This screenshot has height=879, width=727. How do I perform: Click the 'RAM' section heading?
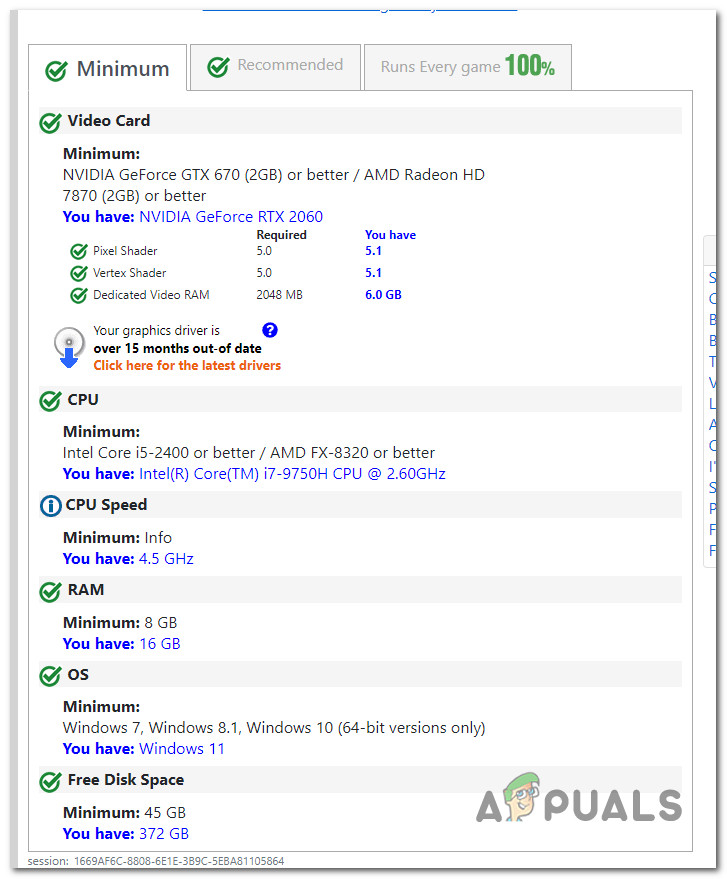pos(86,590)
